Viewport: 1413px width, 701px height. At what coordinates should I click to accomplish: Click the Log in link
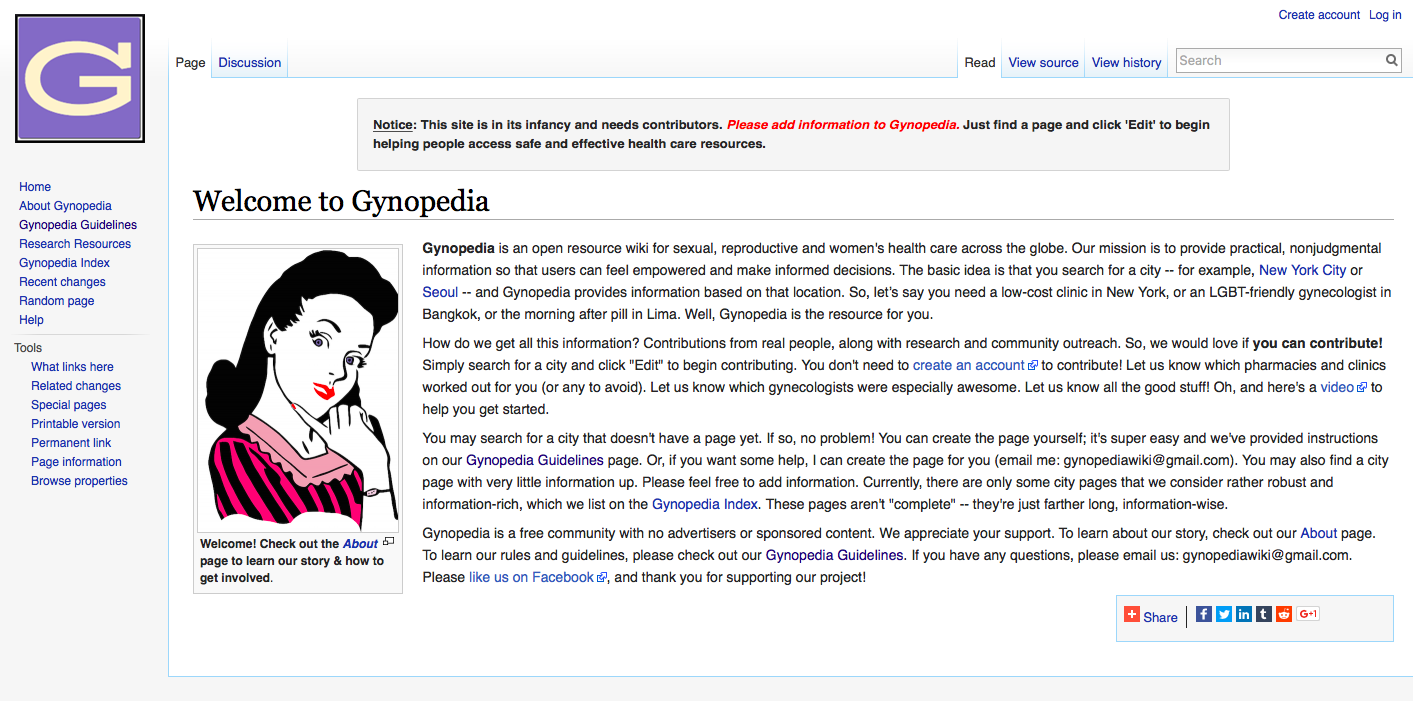[1384, 14]
